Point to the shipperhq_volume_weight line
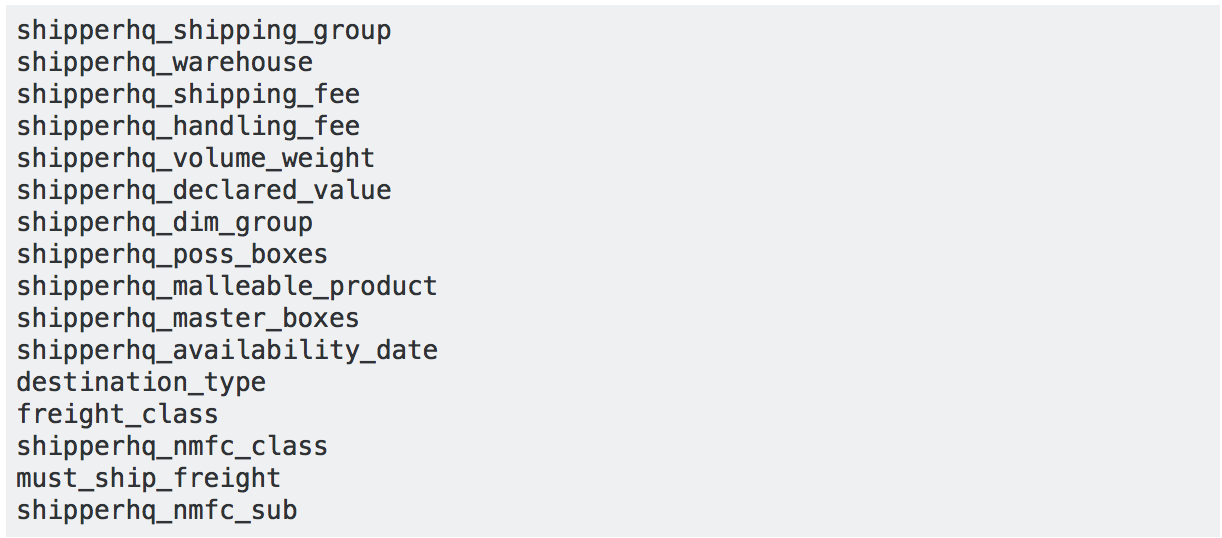This screenshot has width=1222, height=538. [196, 159]
